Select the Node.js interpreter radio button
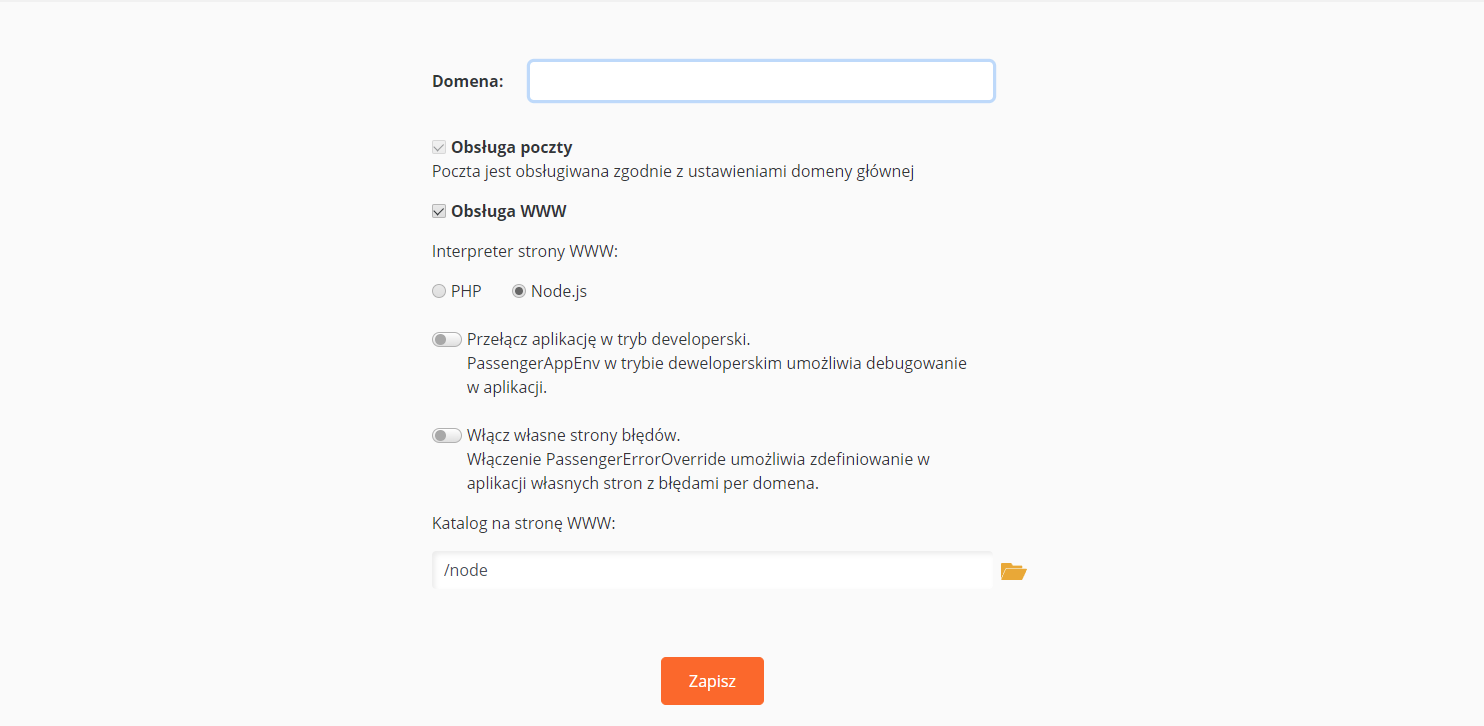Screen dimensions: 1484x726 pos(518,292)
